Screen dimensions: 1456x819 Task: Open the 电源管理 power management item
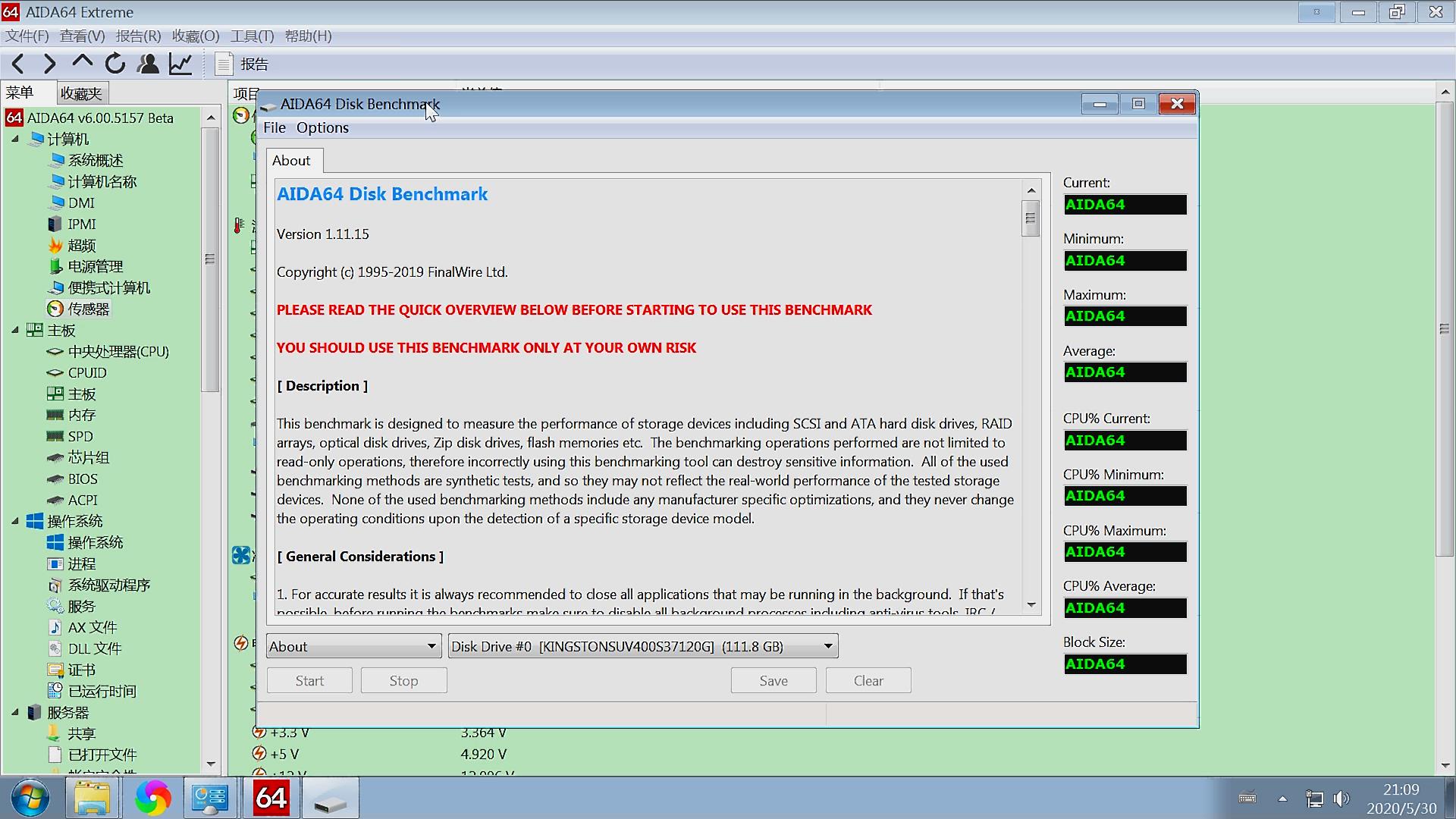(95, 267)
